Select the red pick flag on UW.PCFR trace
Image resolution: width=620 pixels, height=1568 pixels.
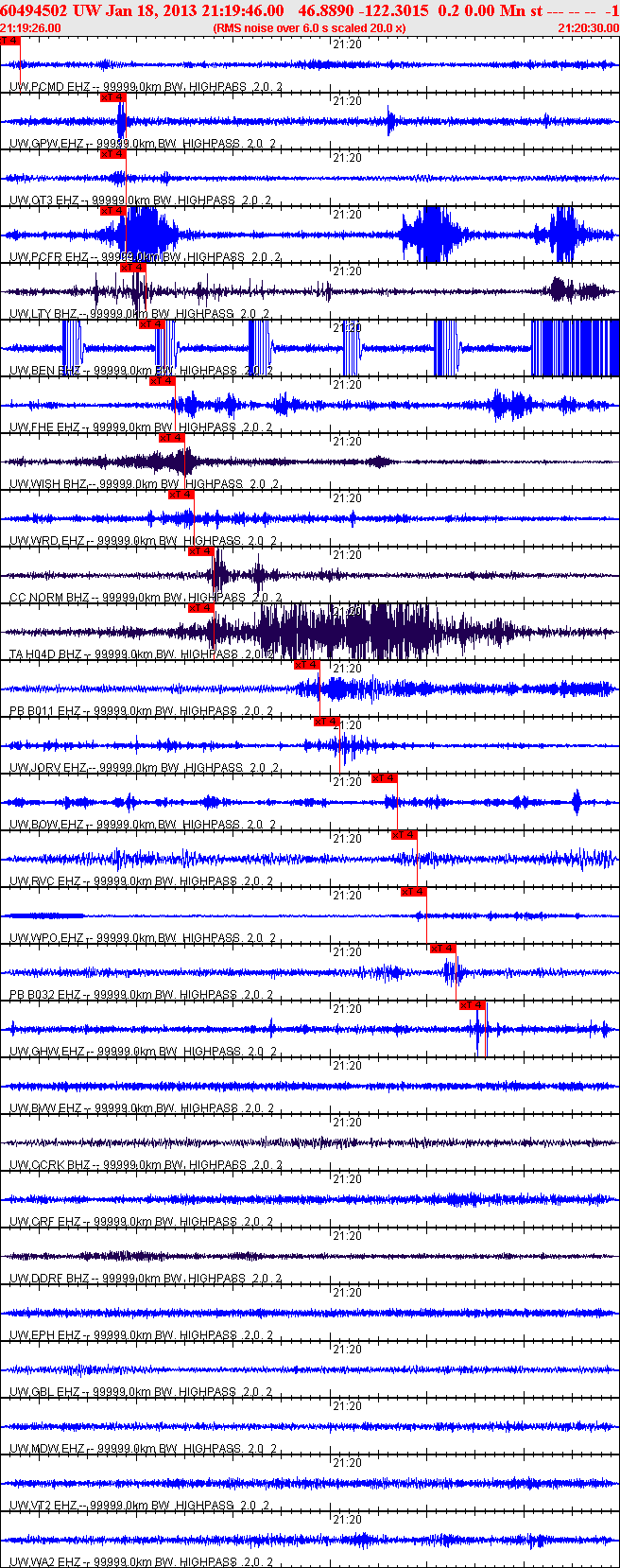pyautogui.click(x=112, y=211)
